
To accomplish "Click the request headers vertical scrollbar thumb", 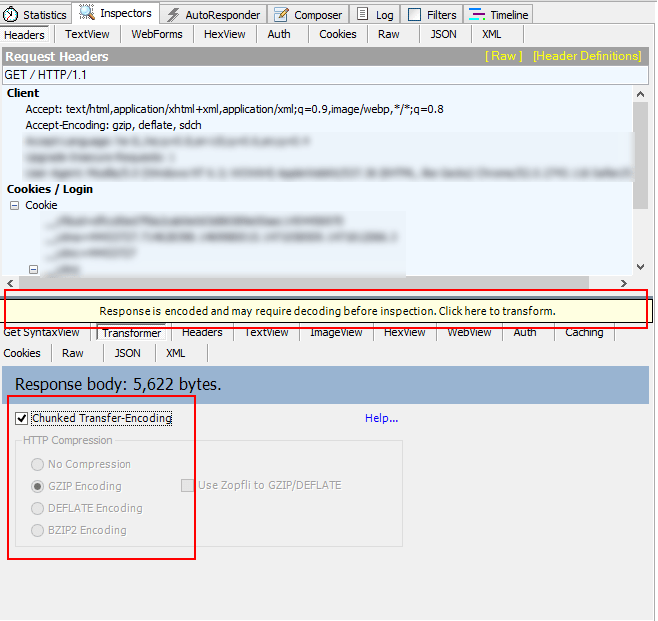I will tap(640, 155).
